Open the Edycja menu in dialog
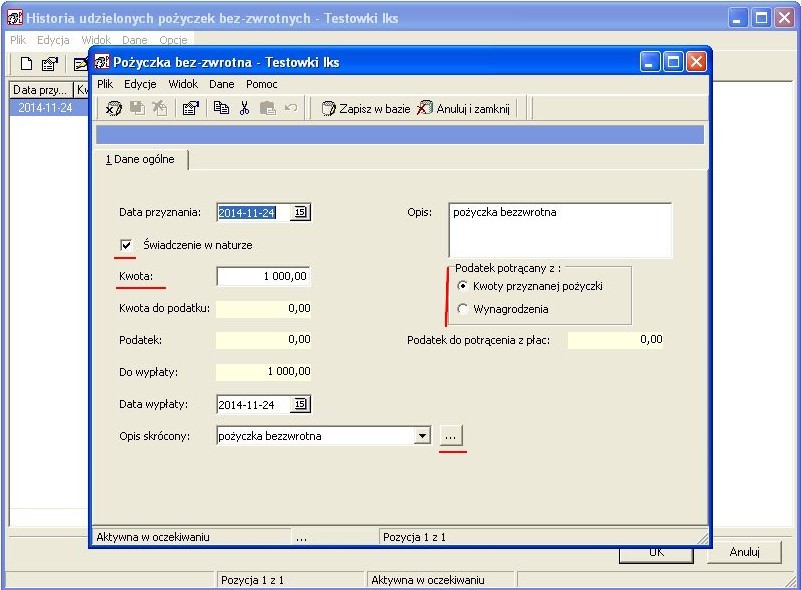Image resolution: width=801 pixels, height=590 pixels. (140, 84)
